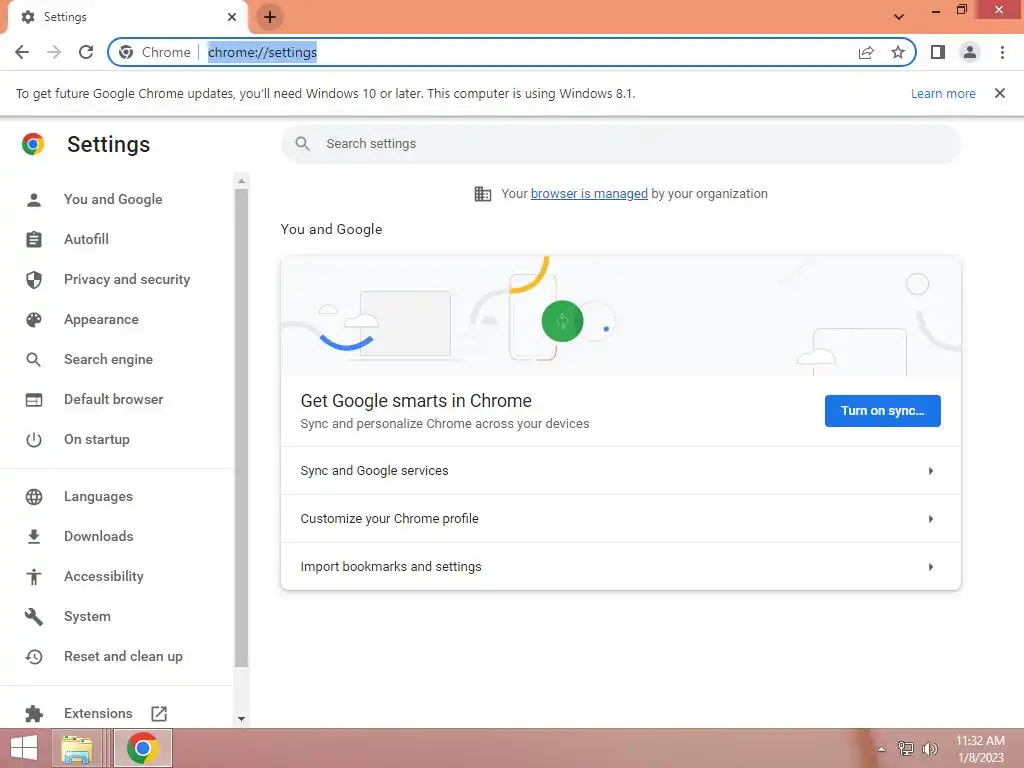Expand Sync and Google services row
Screen dimensions: 1024x768
point(620,471)
